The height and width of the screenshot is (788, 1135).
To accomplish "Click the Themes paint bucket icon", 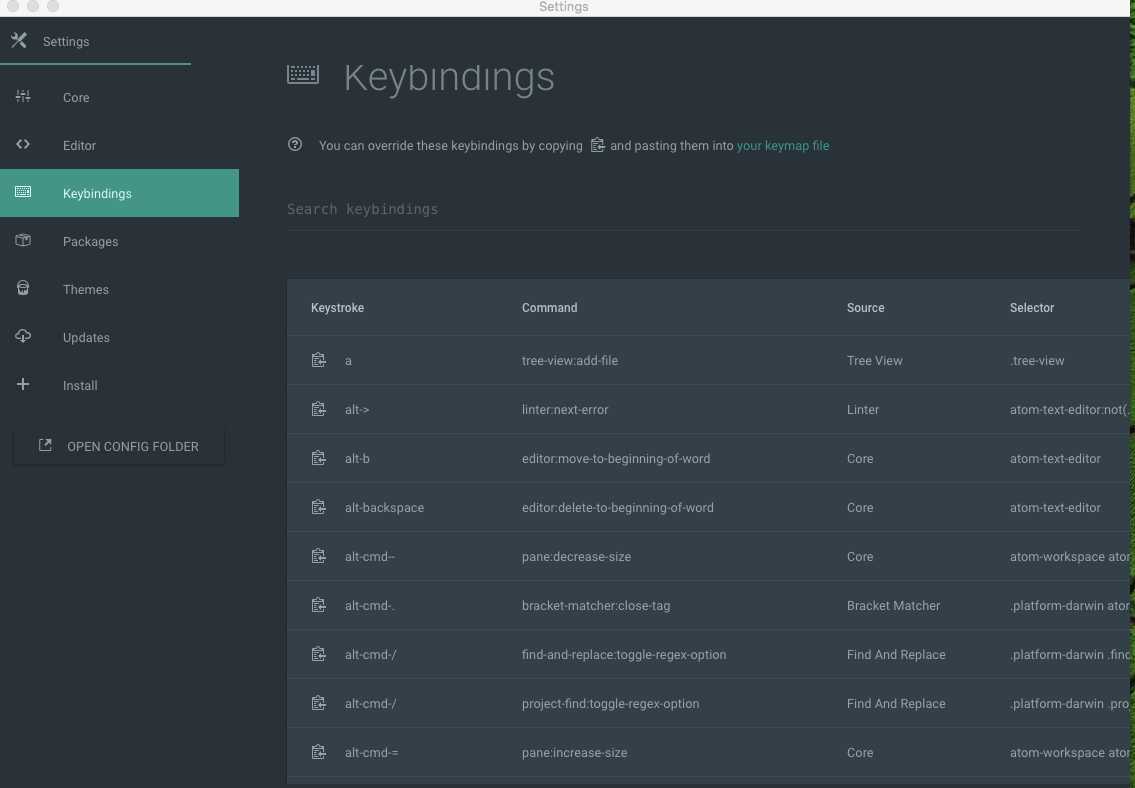I will (x=23, y=288).
